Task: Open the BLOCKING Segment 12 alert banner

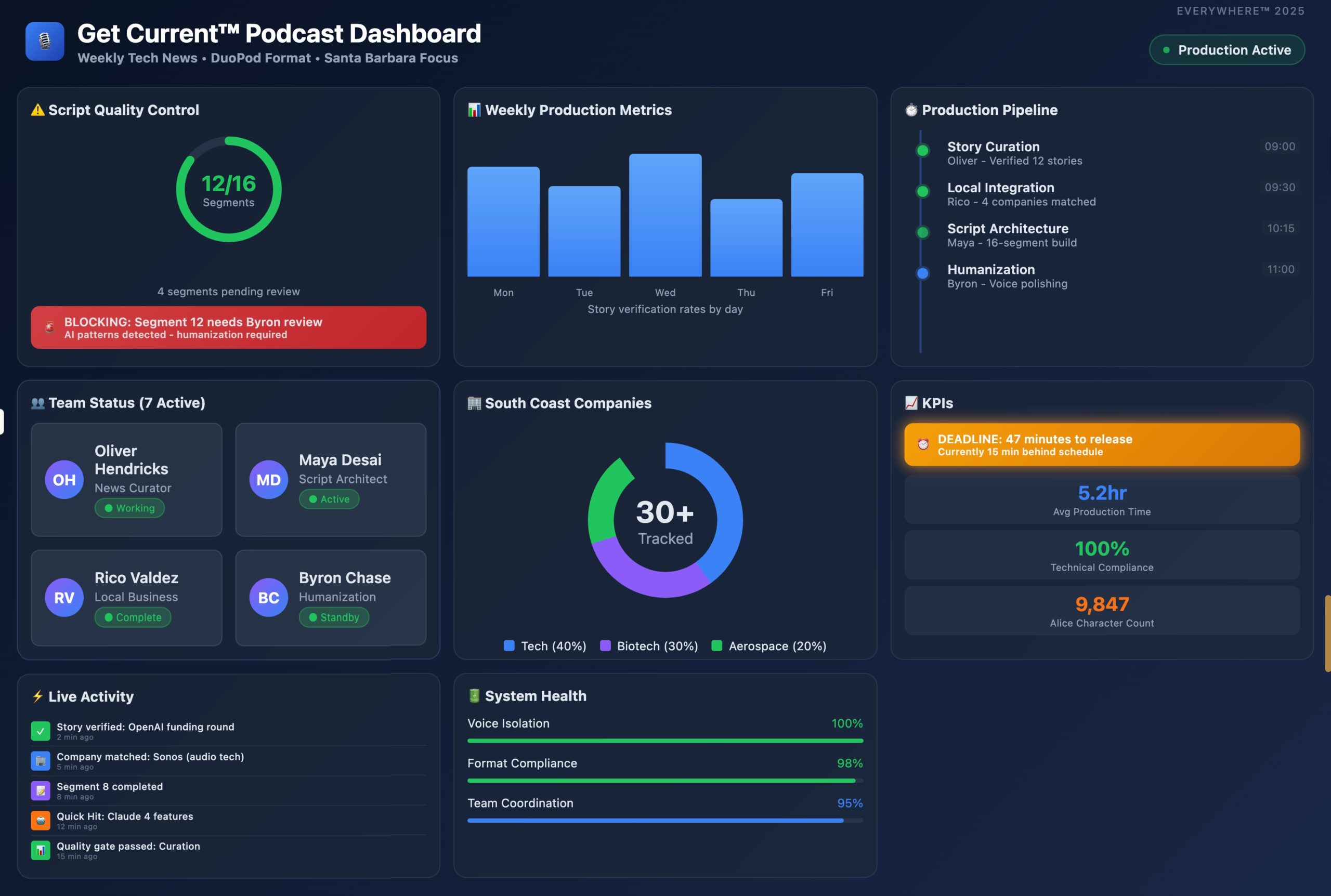Action: point(229,327)
